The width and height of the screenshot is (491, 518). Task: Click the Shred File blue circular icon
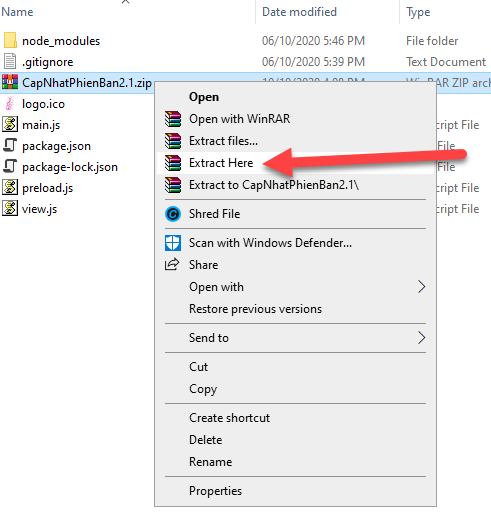(x=173, y=214)
